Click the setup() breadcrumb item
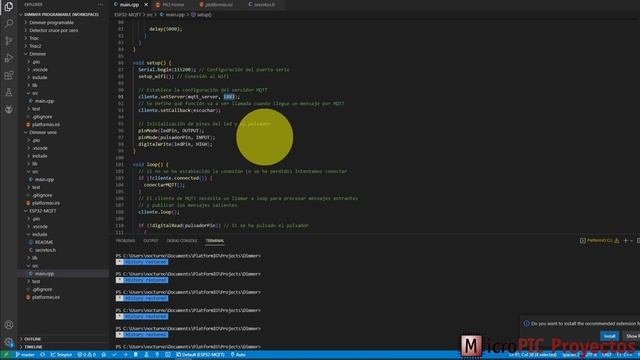The height and width of the screenshot is (360, 640). click(201, 15)
